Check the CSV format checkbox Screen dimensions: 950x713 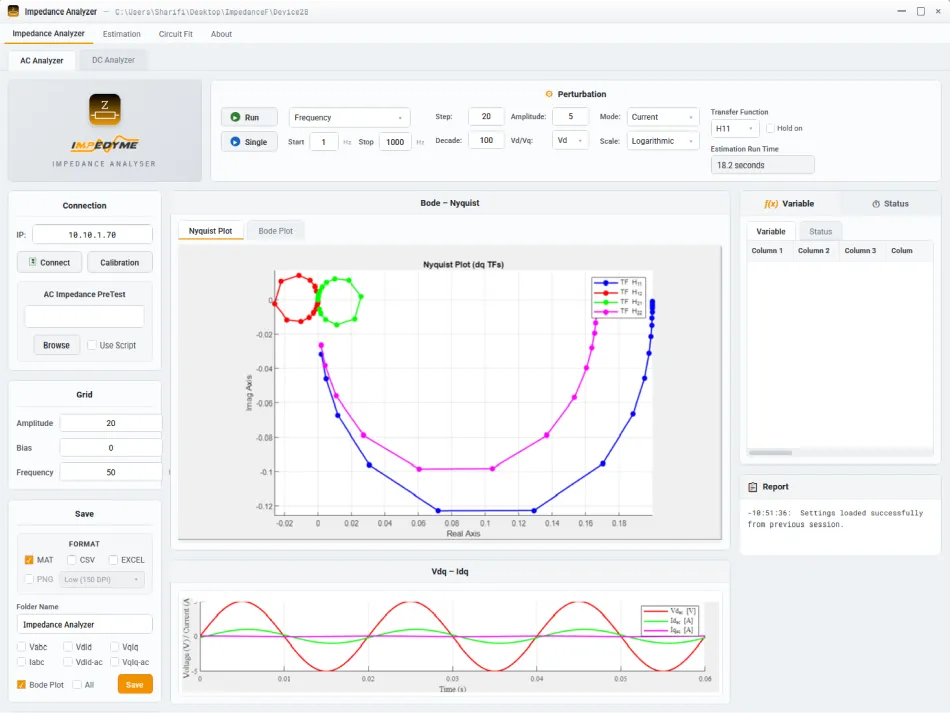(x=71, y=560)
